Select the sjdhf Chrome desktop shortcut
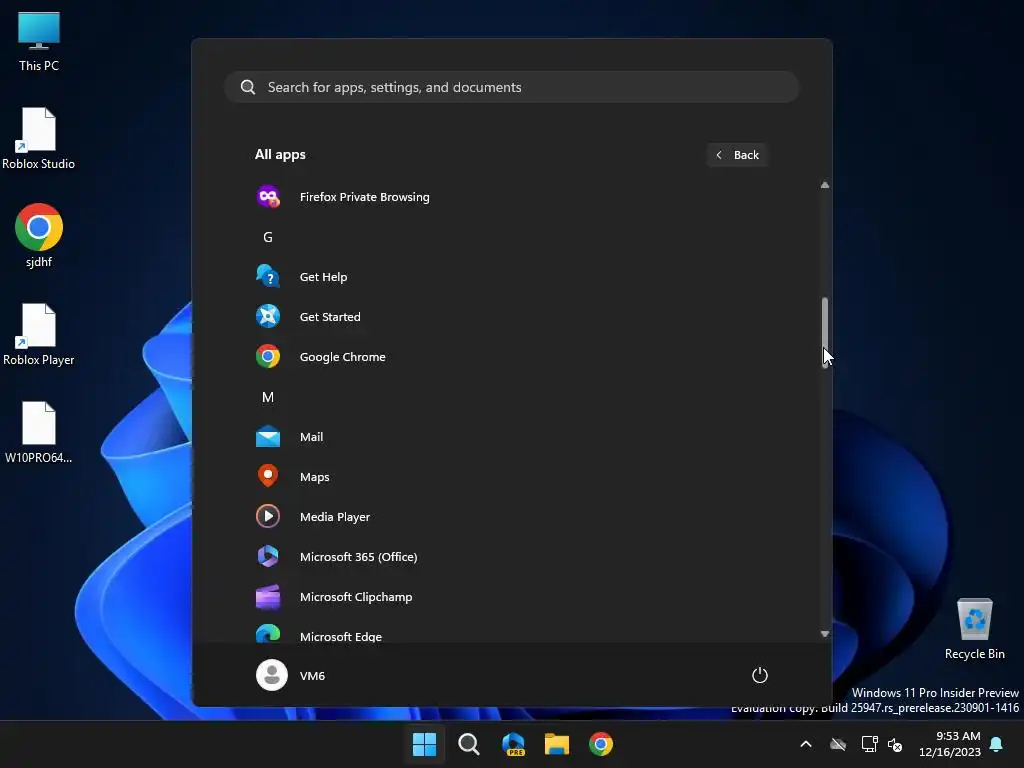The width and height of the screenshot is (1024, 768). (x=39, y=236)
